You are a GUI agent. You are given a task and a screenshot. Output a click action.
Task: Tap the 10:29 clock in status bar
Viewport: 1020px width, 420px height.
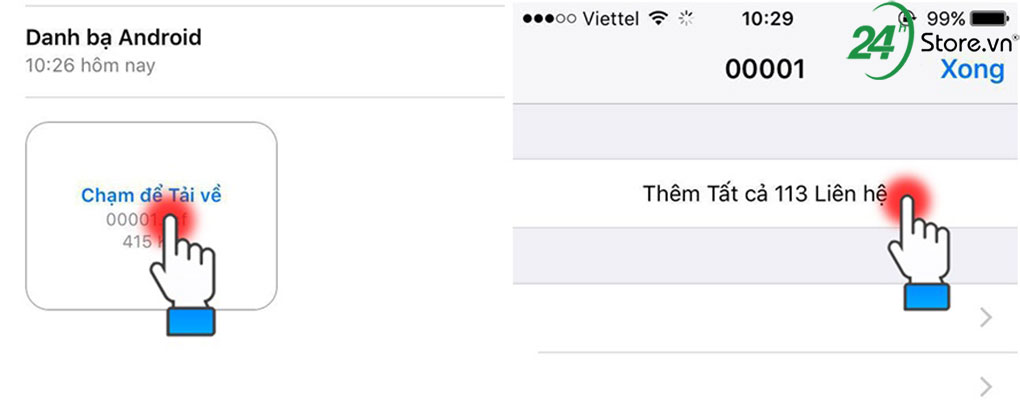pos(766,19)
